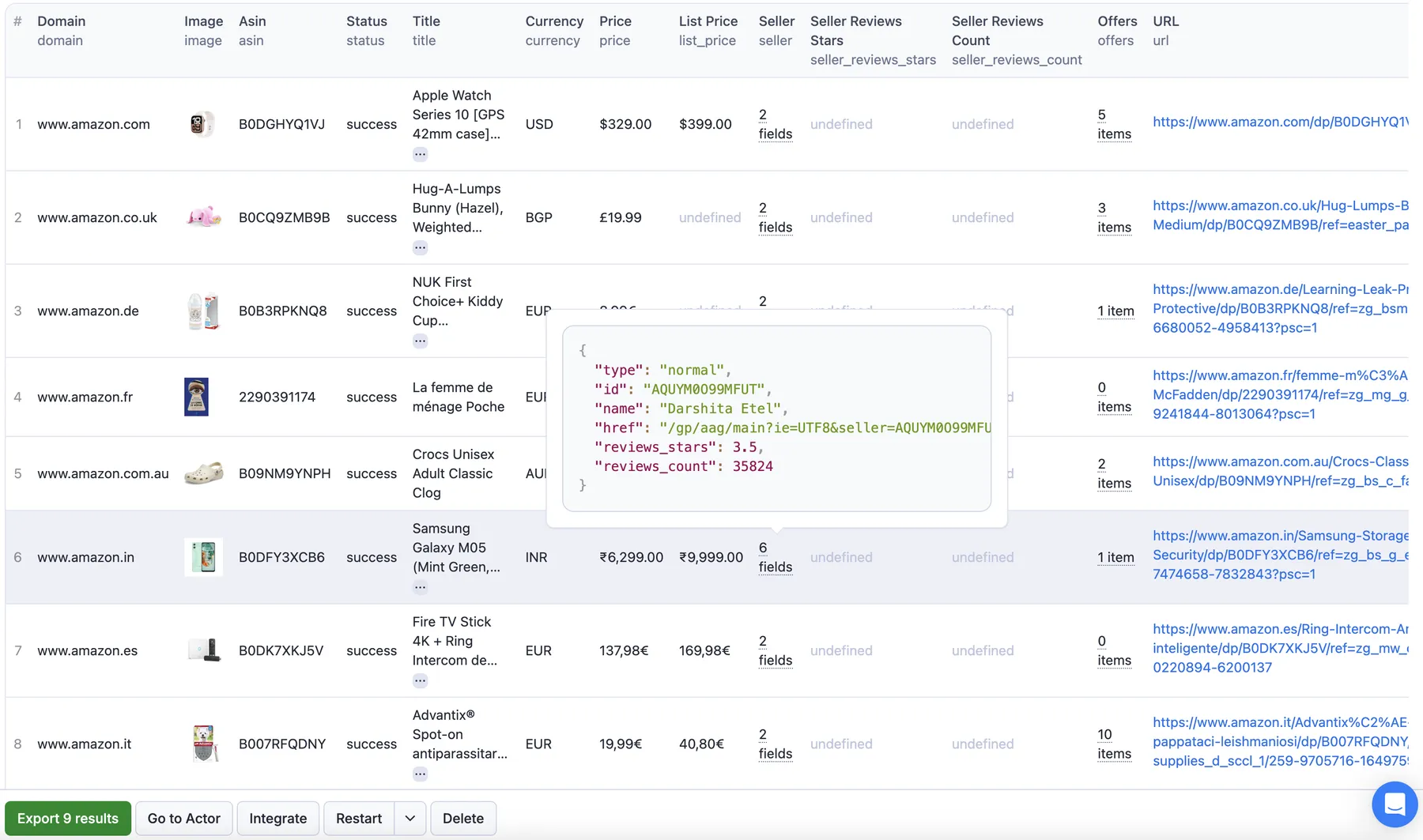Open the amazon.co.uk Hug-Lumps product URL

[x=1280, y=215]
